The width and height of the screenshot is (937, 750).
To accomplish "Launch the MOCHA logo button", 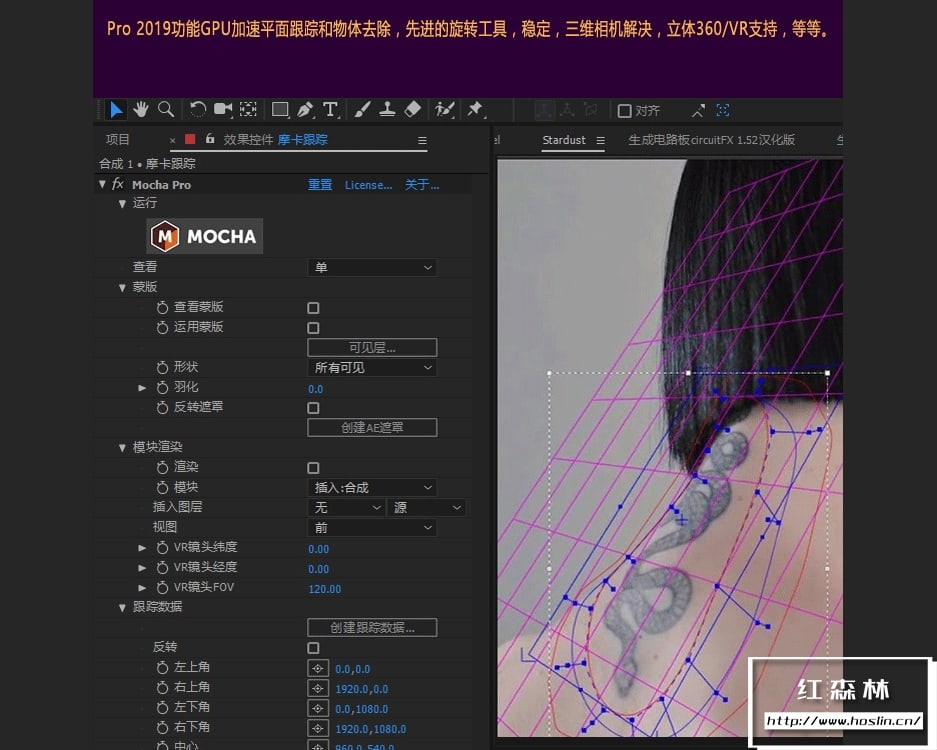I will click(x=204, y=236).
